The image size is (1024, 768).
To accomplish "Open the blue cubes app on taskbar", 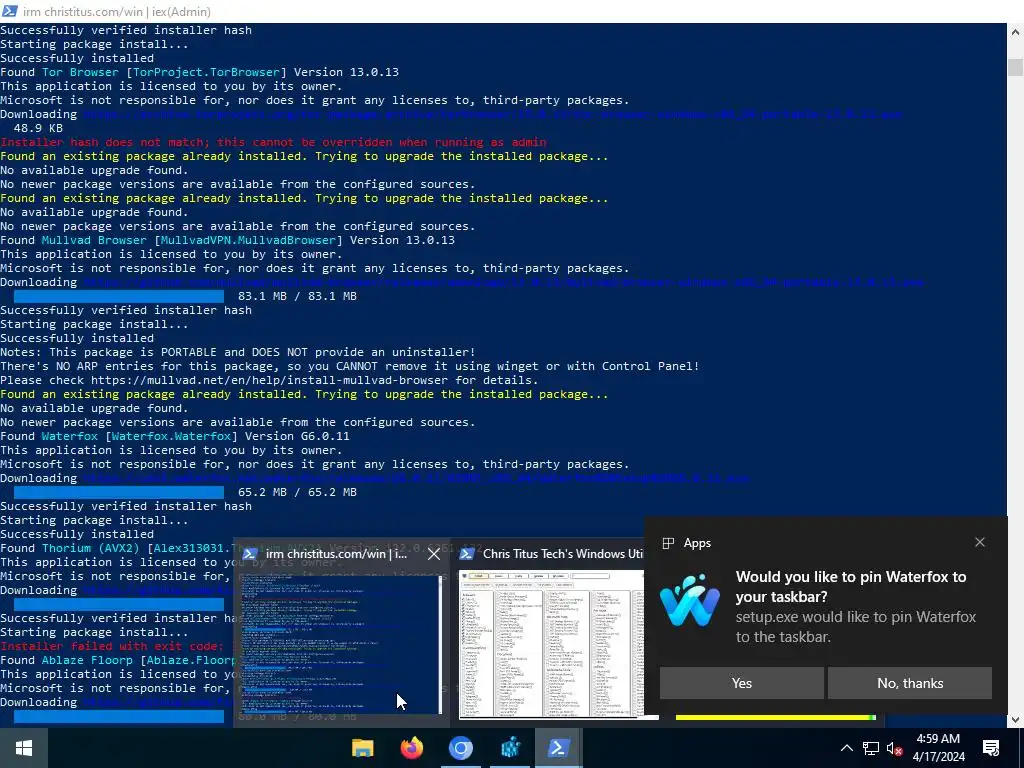I will [x=510, y=748].
